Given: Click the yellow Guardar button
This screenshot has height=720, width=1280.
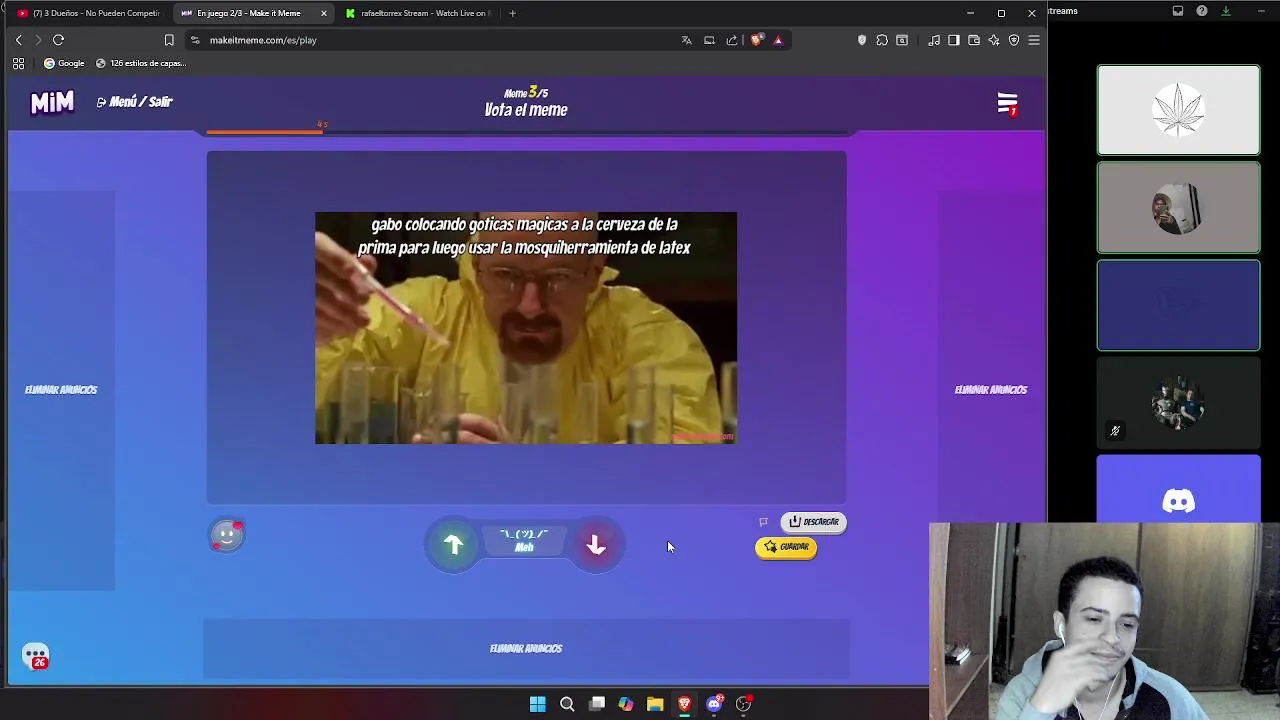Looking at the screenshot, I should coord(786,547).
